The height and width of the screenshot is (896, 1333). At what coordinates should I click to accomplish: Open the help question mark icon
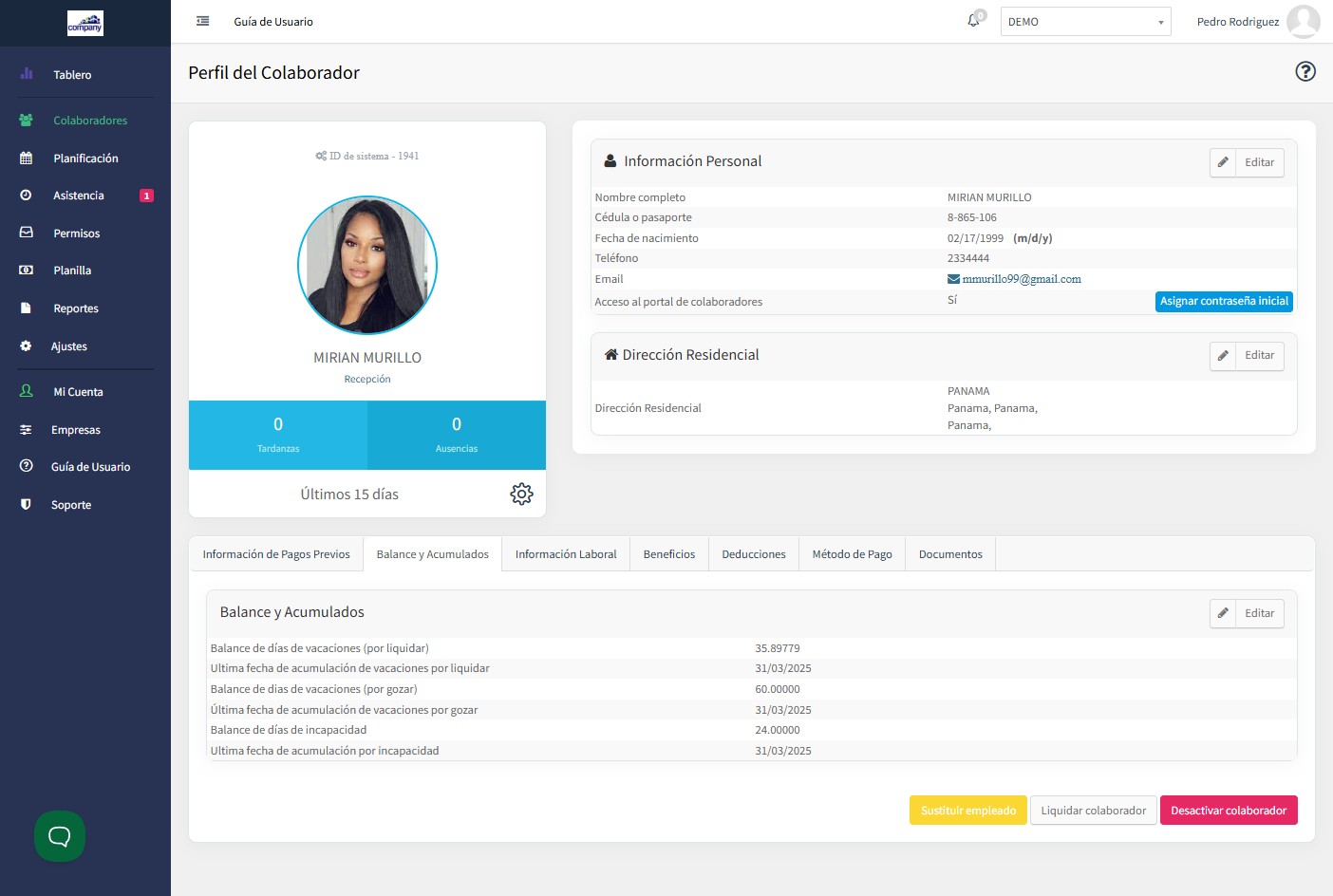1305,71
